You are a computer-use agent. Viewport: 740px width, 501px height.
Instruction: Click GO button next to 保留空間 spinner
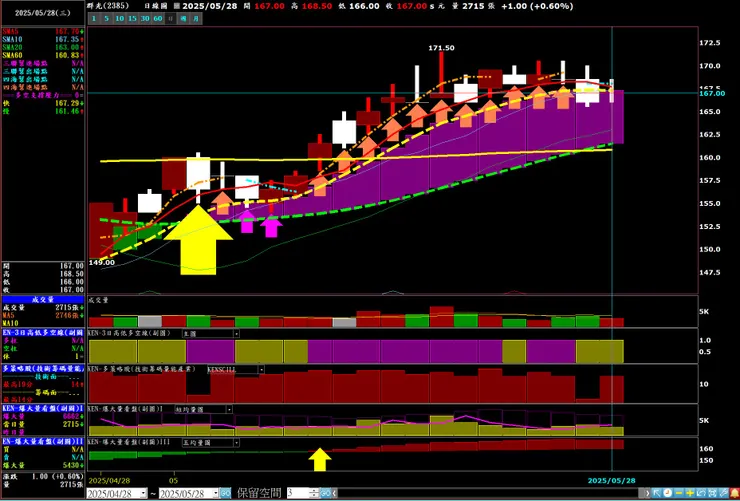tap(326, 493)
